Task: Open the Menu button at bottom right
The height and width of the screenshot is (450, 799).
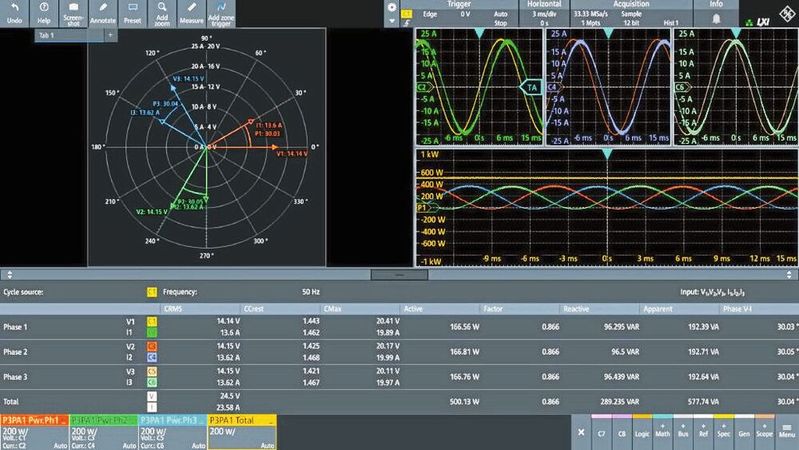Action: [787, 432]
